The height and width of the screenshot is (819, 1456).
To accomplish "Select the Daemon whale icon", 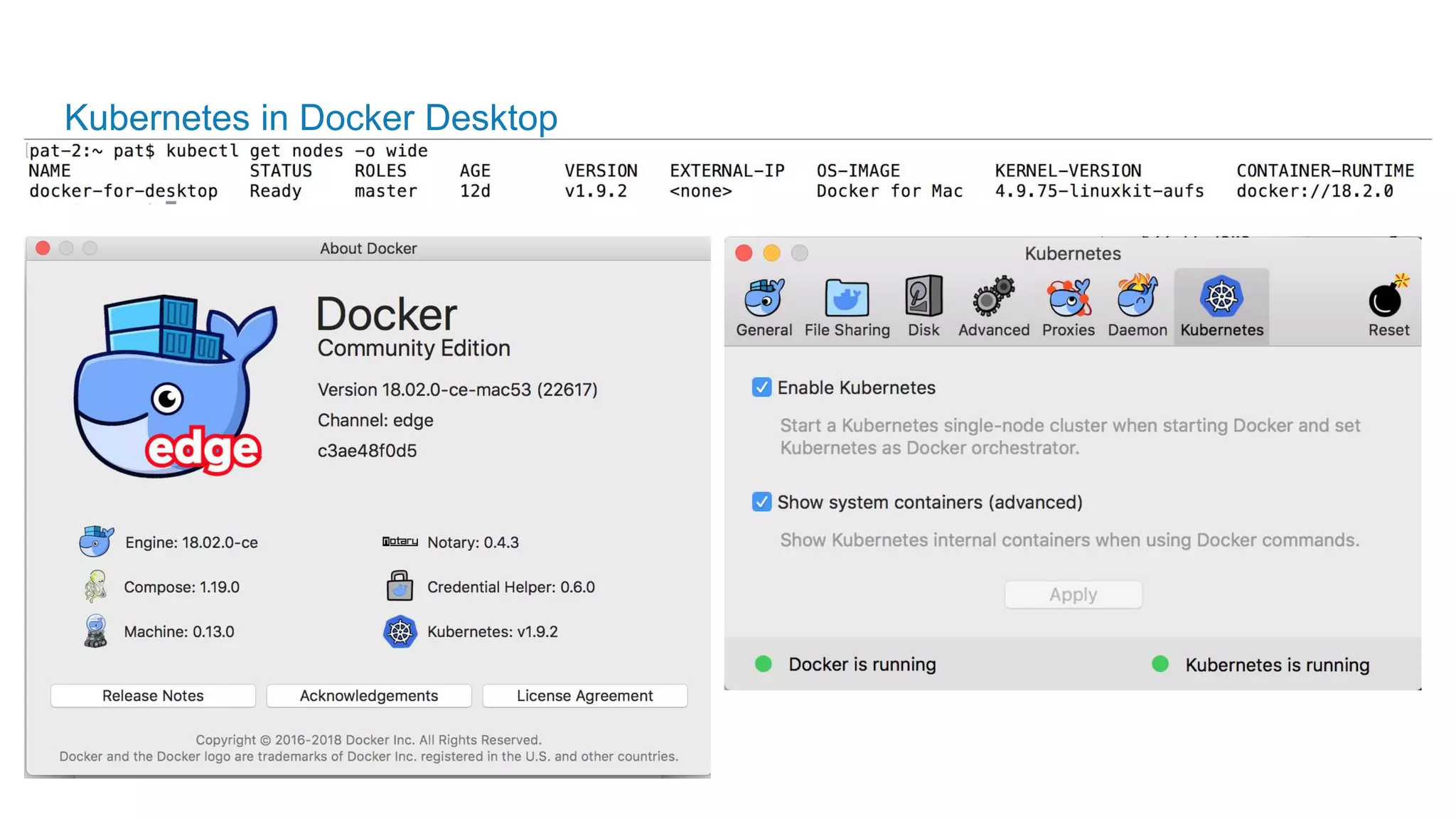I will [x=1137, y=297].
